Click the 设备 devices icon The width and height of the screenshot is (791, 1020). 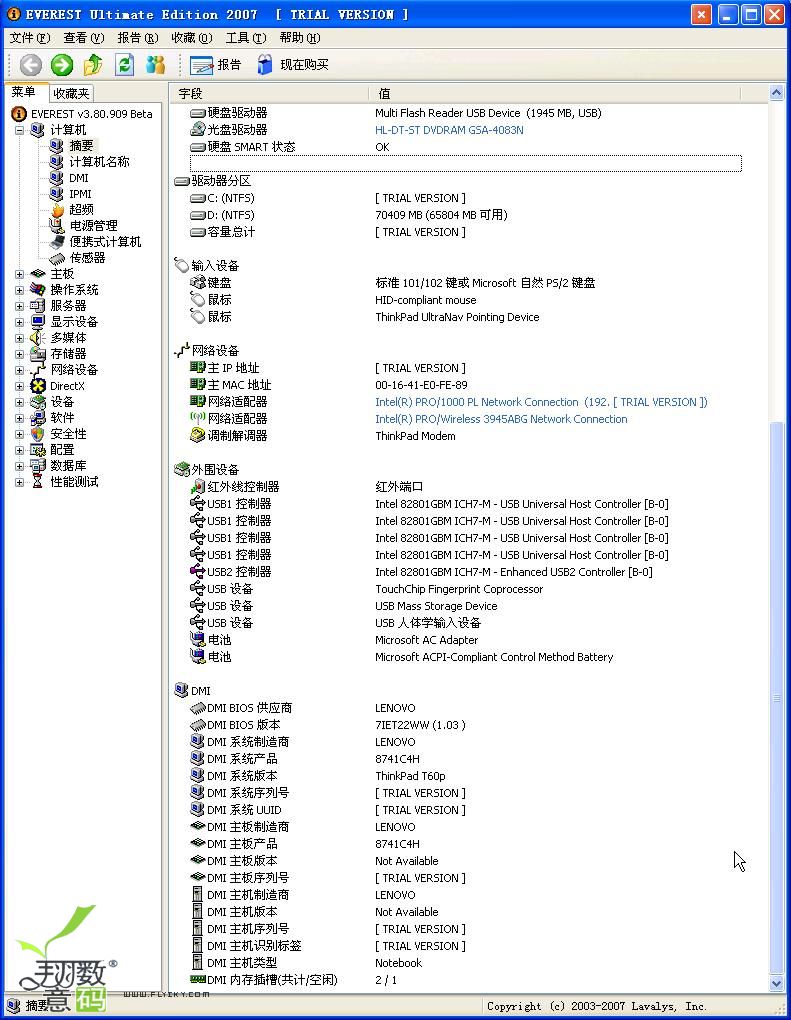pyautogui.click(x=38, y=402)
